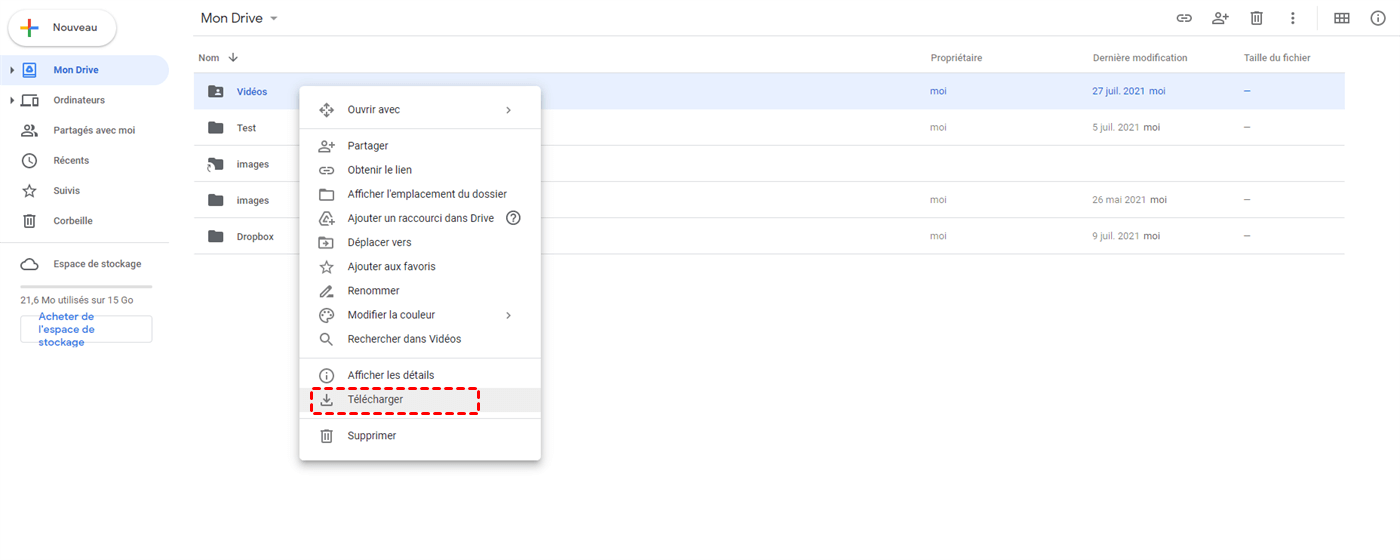Click the 9 juil. 2021 modification date

coord(1116,237)
